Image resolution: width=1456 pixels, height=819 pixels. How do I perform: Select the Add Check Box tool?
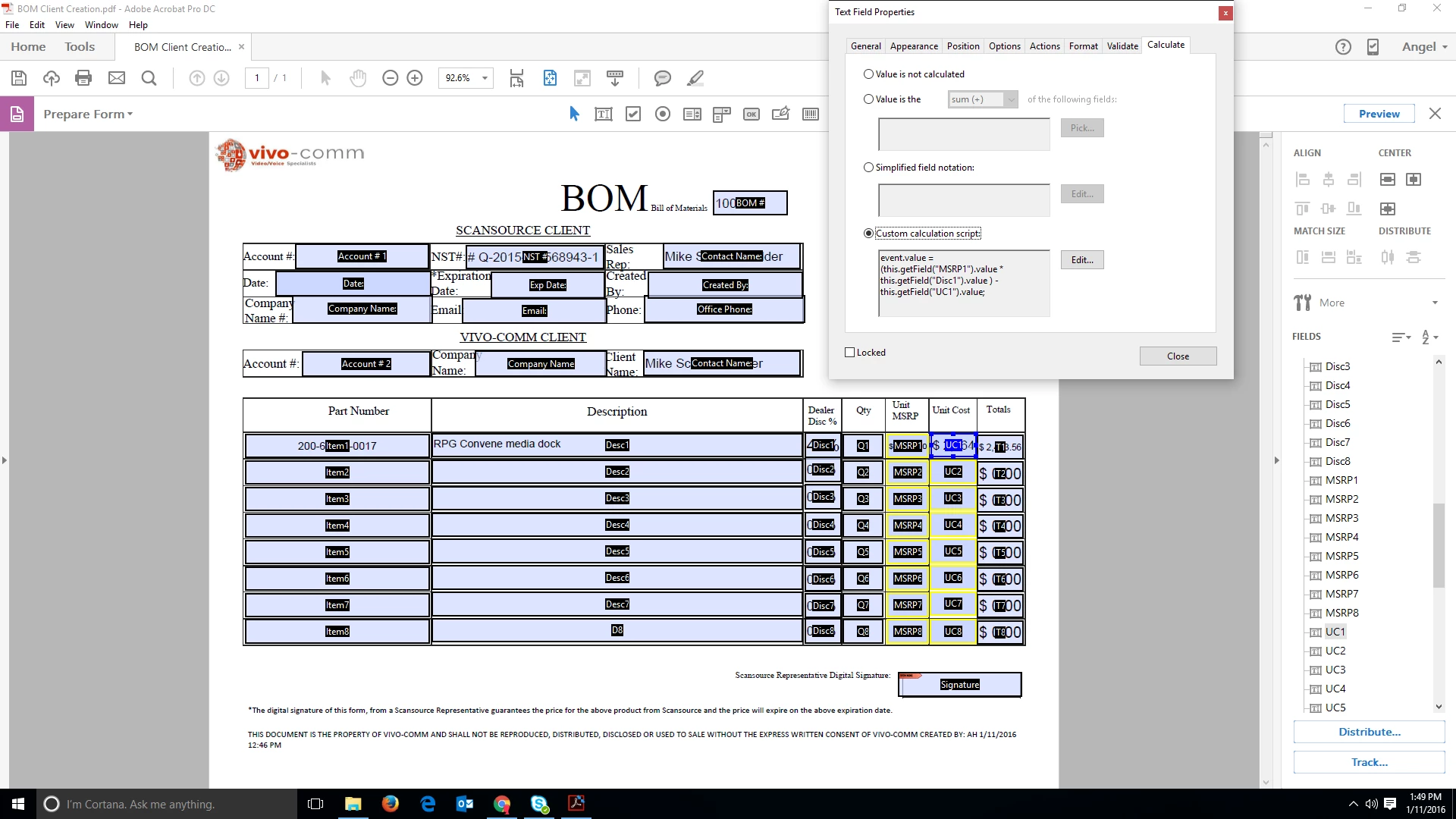click(x=633, y=114)
